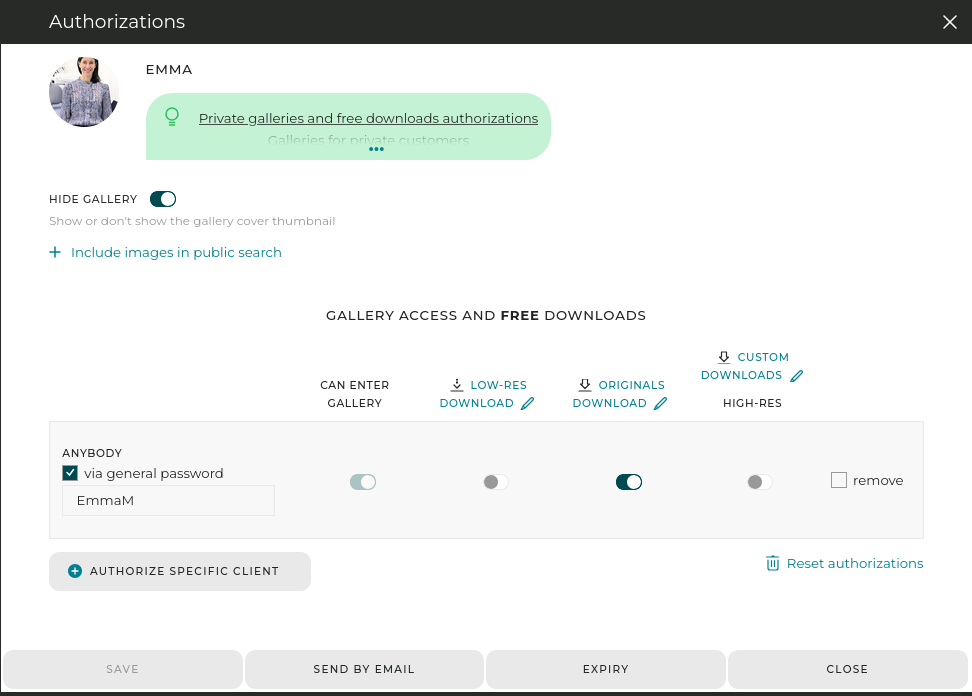Click the download arrow icon above LOW-RES DOWNLOAD

point(456,385)
